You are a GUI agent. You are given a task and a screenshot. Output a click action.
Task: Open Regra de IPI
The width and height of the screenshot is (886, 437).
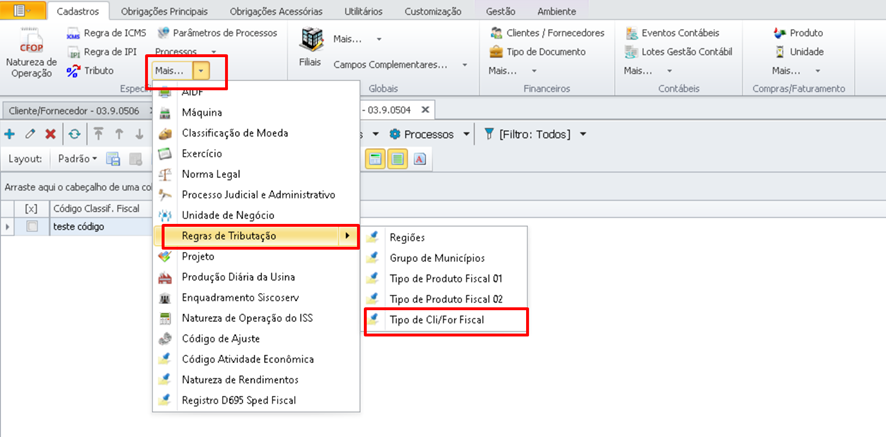102,52
